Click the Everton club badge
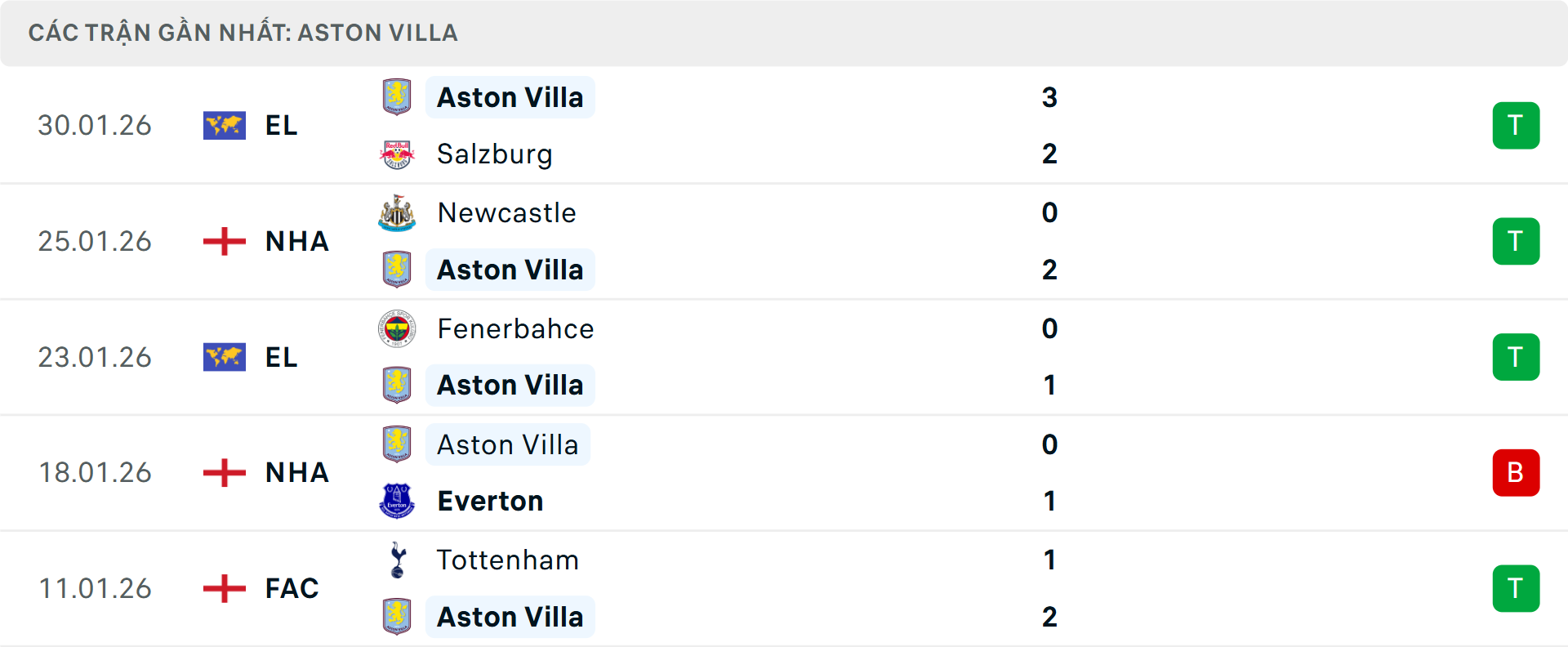Image resolution: width=1568 pixels, height=647 pixels. pyautogui.click(x=398, y=500)
